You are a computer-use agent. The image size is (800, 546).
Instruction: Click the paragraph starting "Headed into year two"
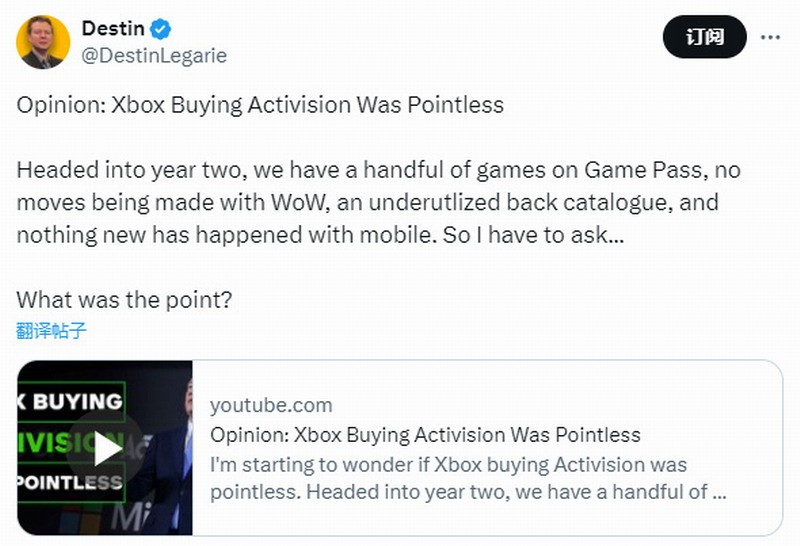click(378, 171)
